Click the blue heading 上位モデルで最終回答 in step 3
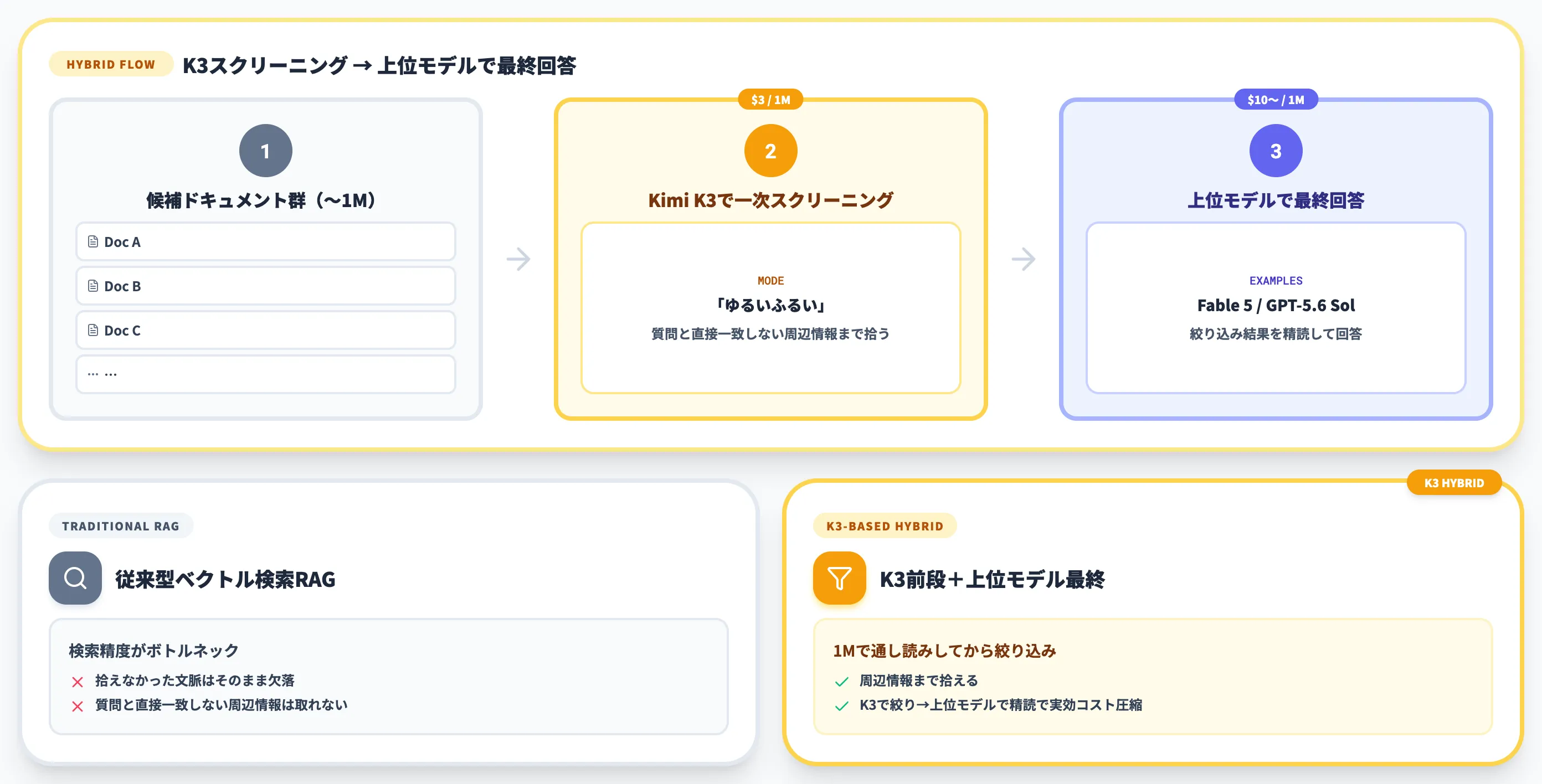The height and width of the screenshot is (784, 1542). (1276, 200)
